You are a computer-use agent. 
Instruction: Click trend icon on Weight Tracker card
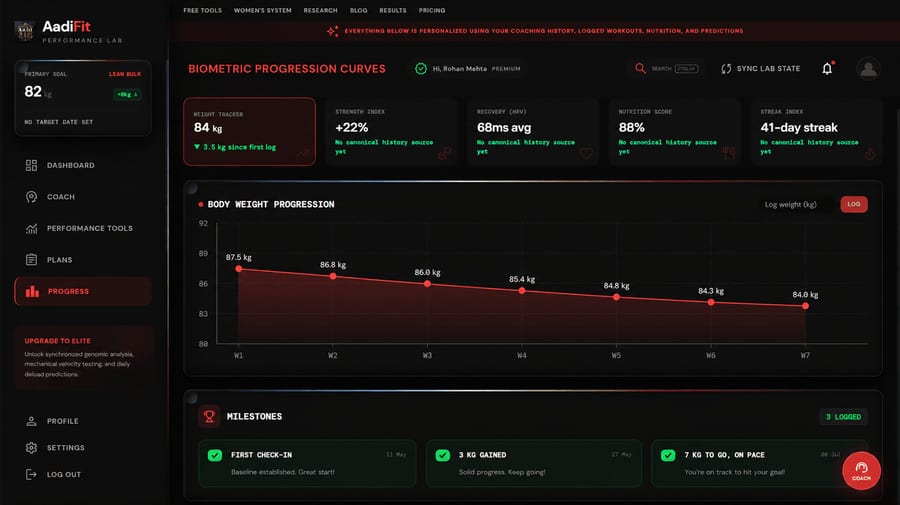pyautogui.click(x=303, y=153)
